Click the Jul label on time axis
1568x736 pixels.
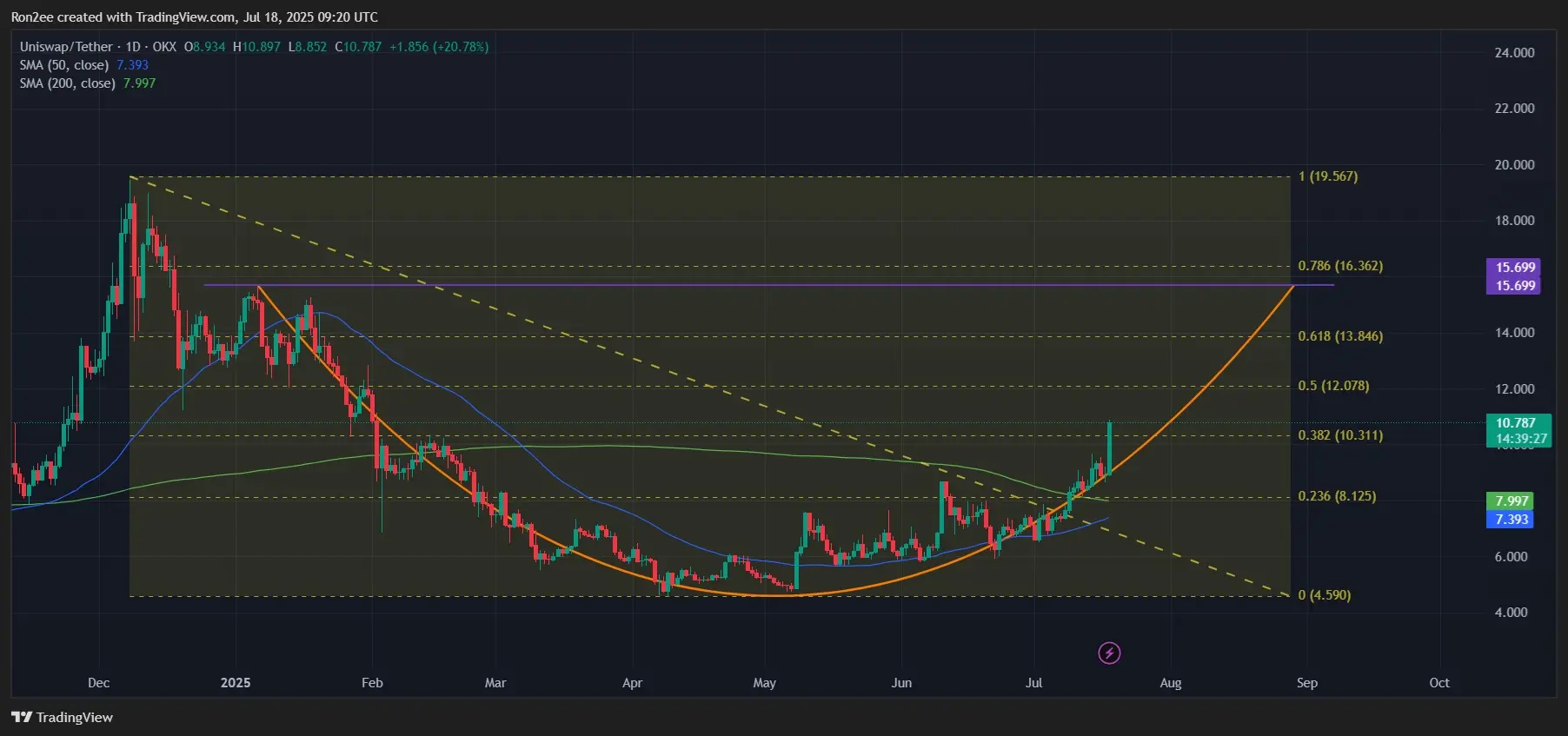[1033, 683]
